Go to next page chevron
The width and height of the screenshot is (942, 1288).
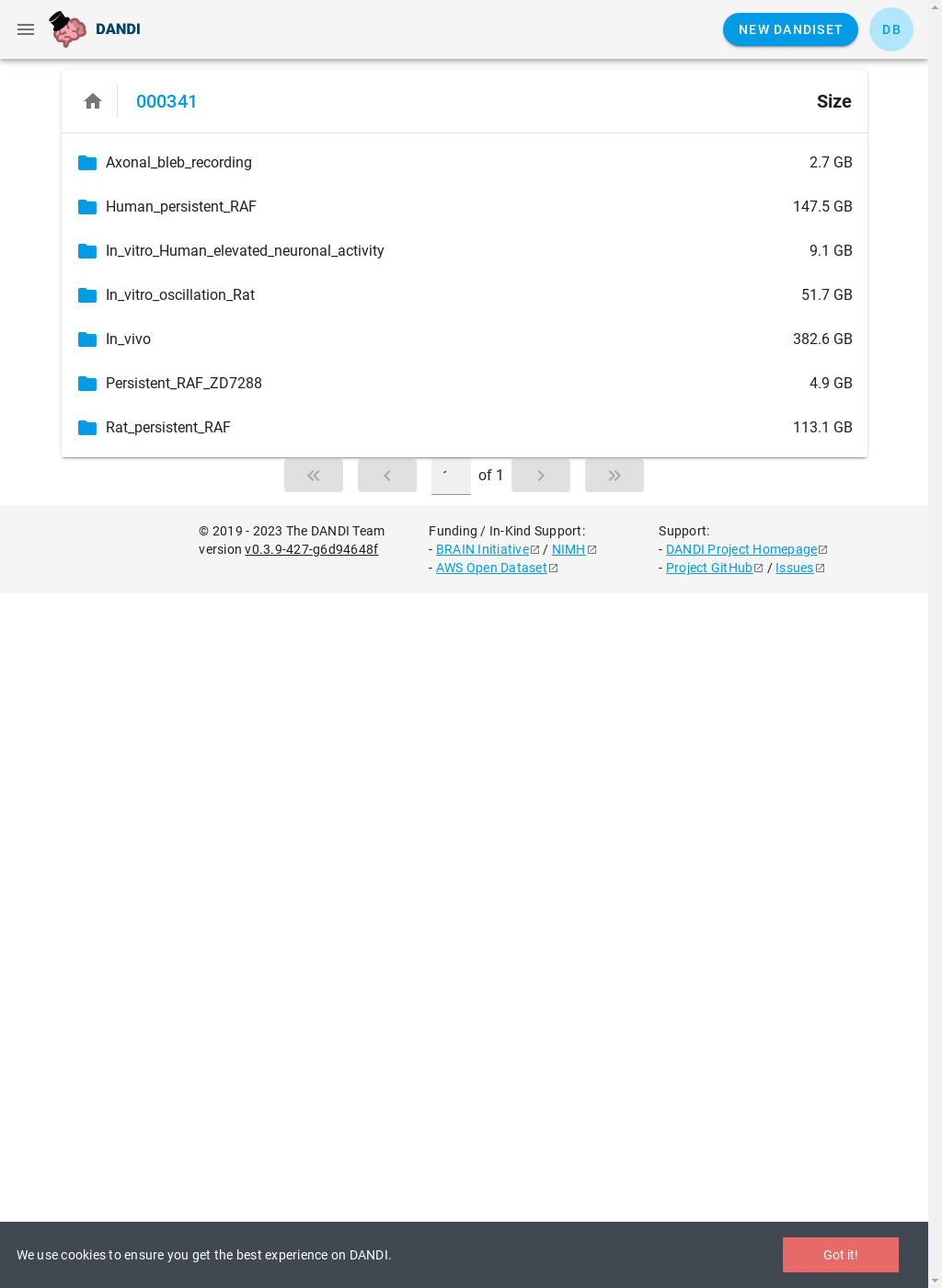541,476
